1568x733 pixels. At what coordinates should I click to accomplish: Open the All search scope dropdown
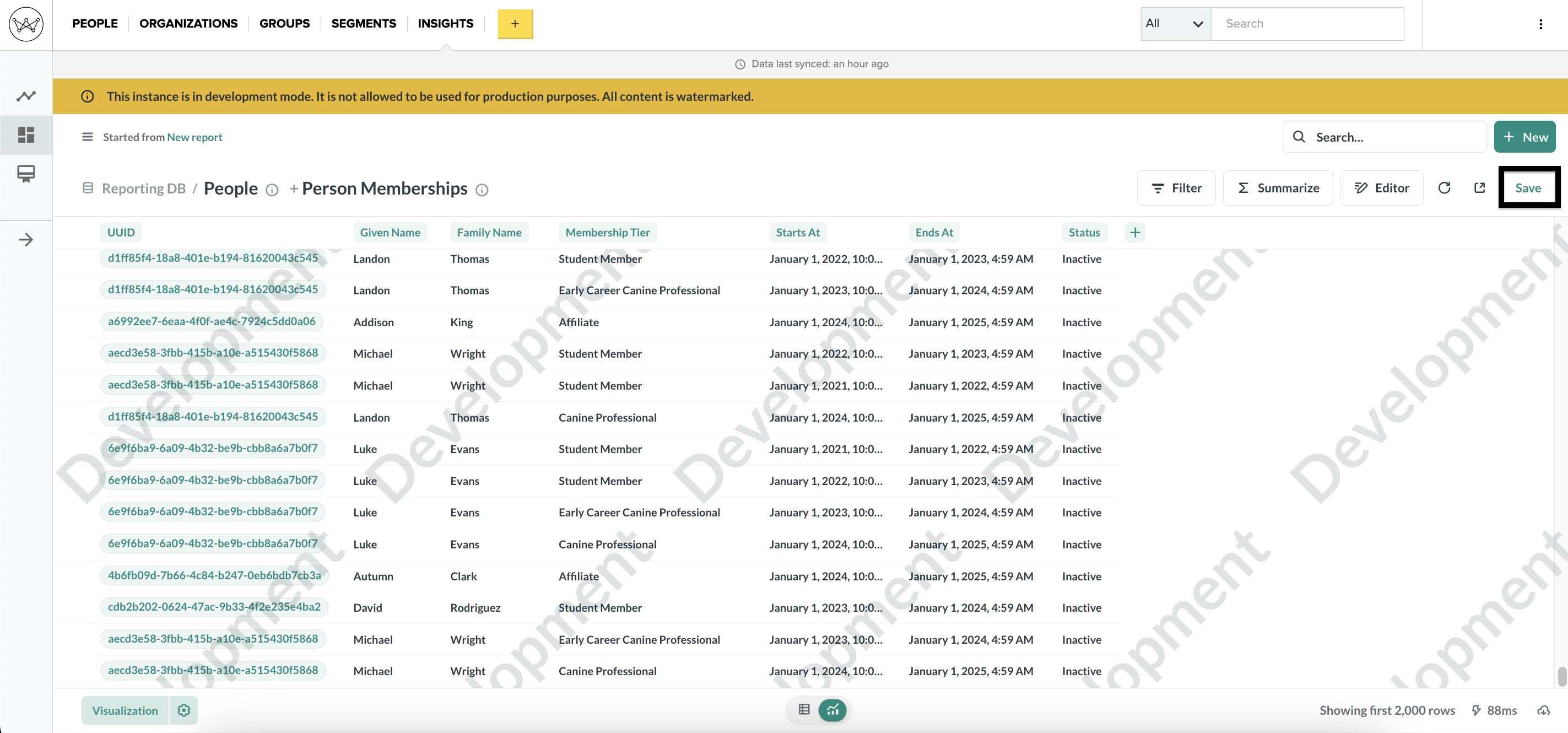pyautogui.click(x=1175, y=24)
